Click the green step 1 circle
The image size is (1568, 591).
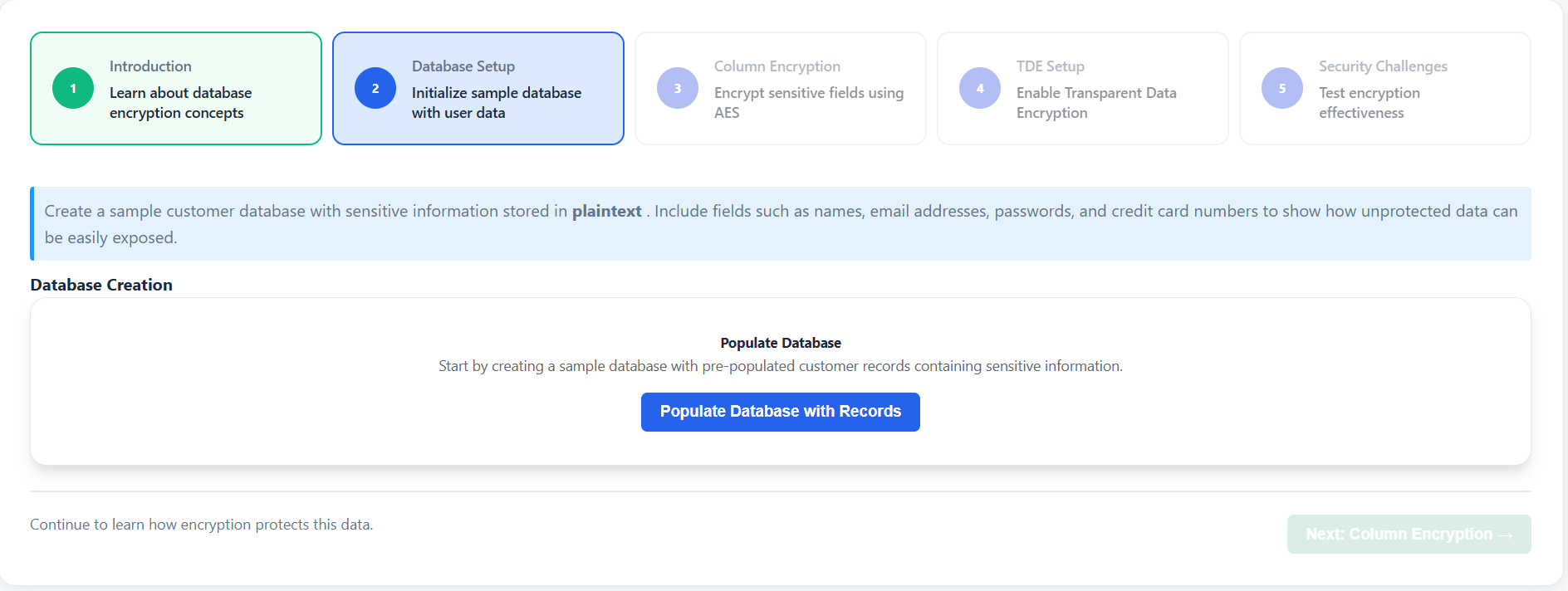[x=73, y=88]
